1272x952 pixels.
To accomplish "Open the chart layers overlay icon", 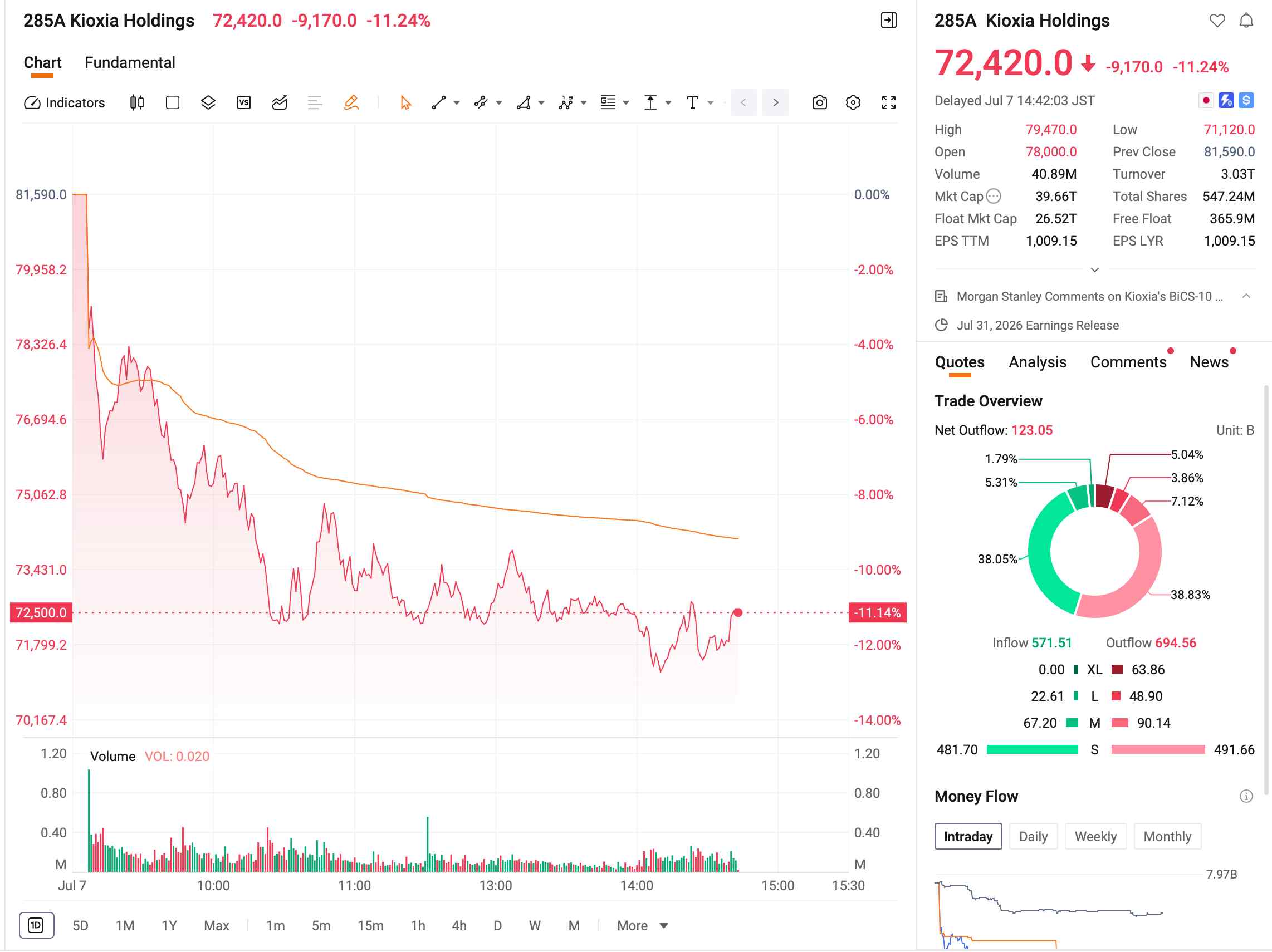I will 208,103.
